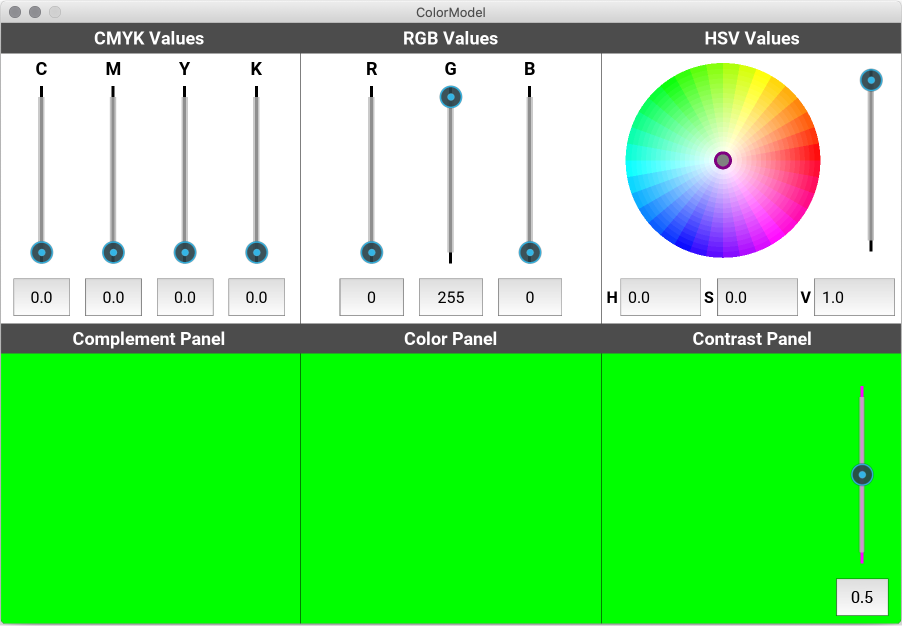This screenshot has height=626, width=902.
Task: Click the G value field showing 255
Action: tap(450, 297)
